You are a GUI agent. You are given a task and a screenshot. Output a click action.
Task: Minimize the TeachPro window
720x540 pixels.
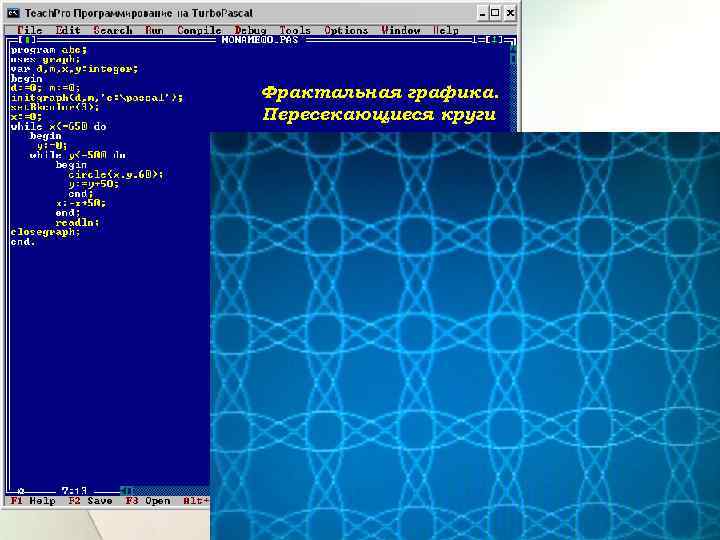pos(482,13)
